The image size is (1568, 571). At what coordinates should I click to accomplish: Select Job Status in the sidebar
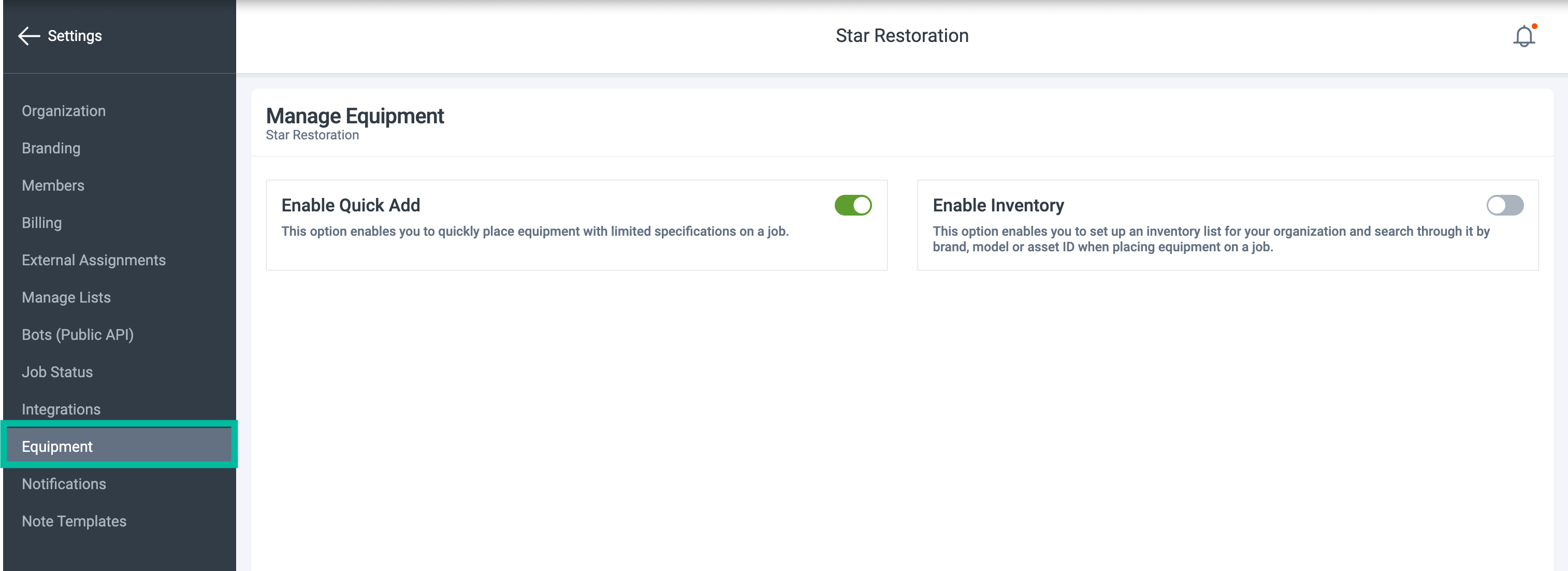[57, 372]
